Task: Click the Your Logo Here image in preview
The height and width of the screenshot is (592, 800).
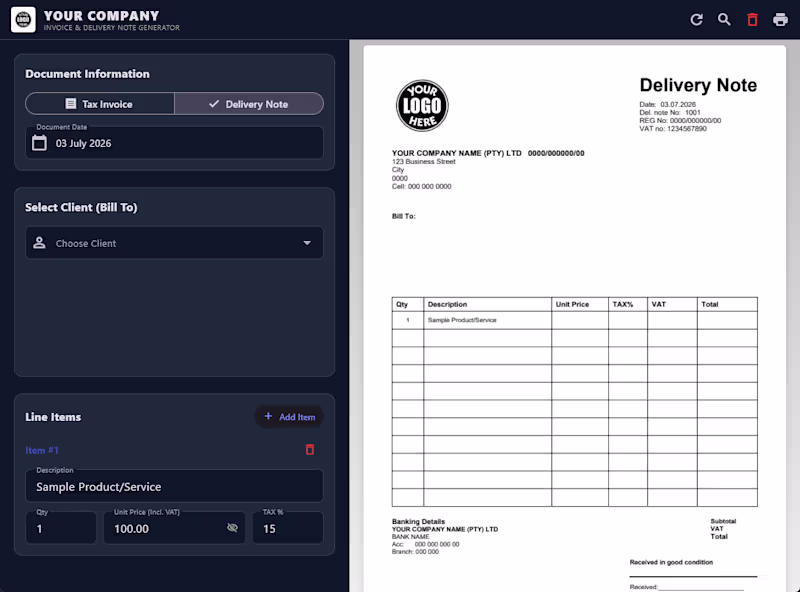Action: click(422, 106)
